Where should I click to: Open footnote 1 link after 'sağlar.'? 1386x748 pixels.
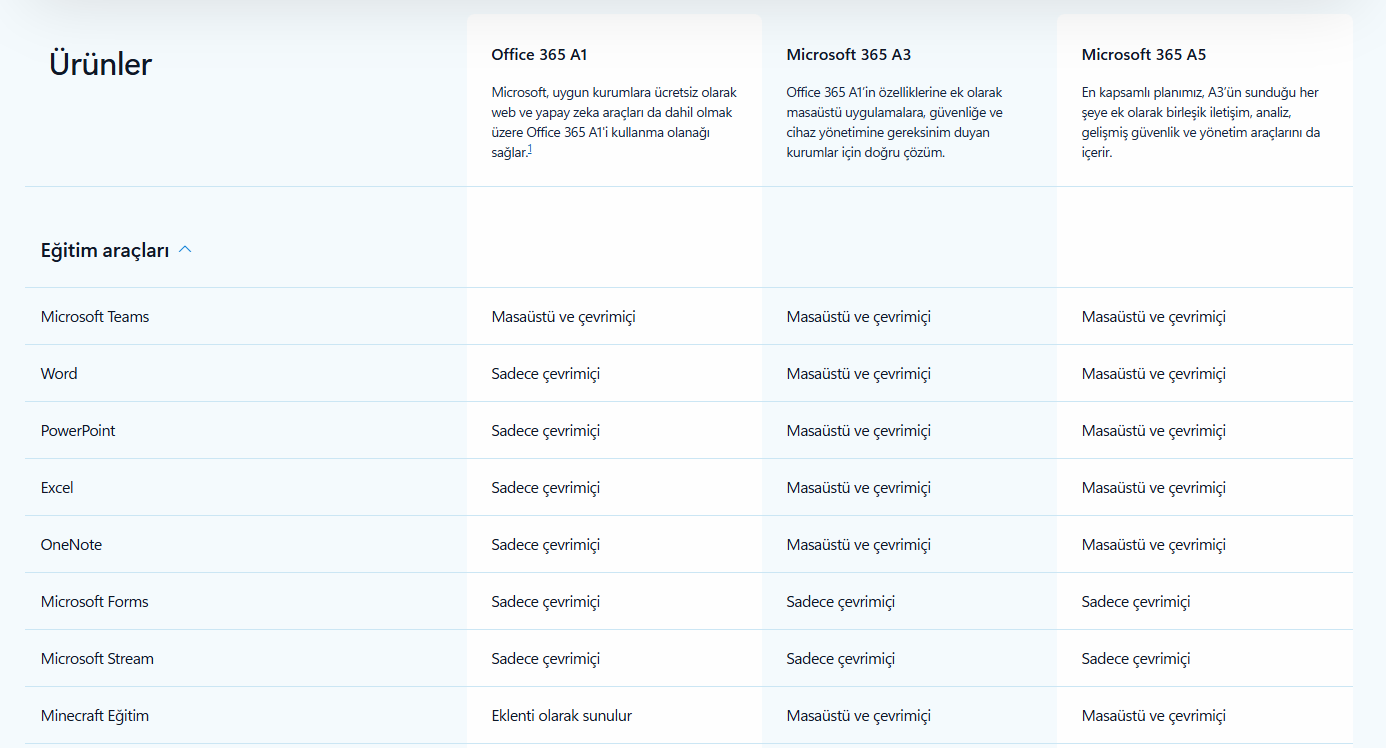coord(530,150)
